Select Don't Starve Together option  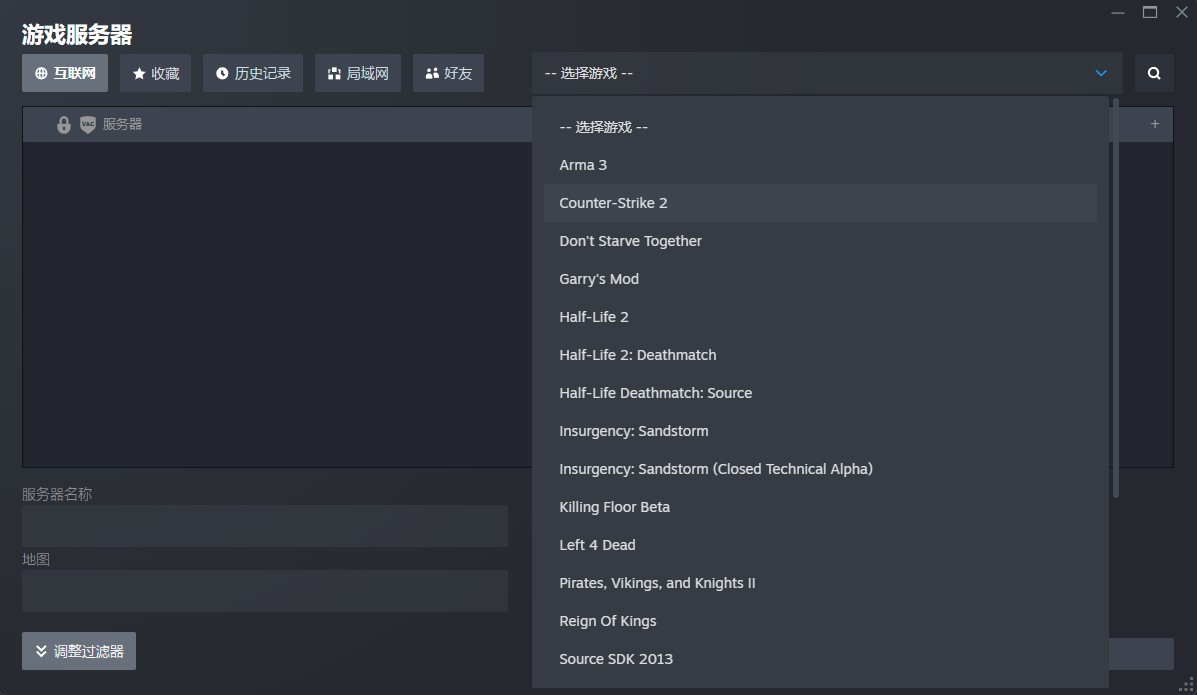pos(630,241)
